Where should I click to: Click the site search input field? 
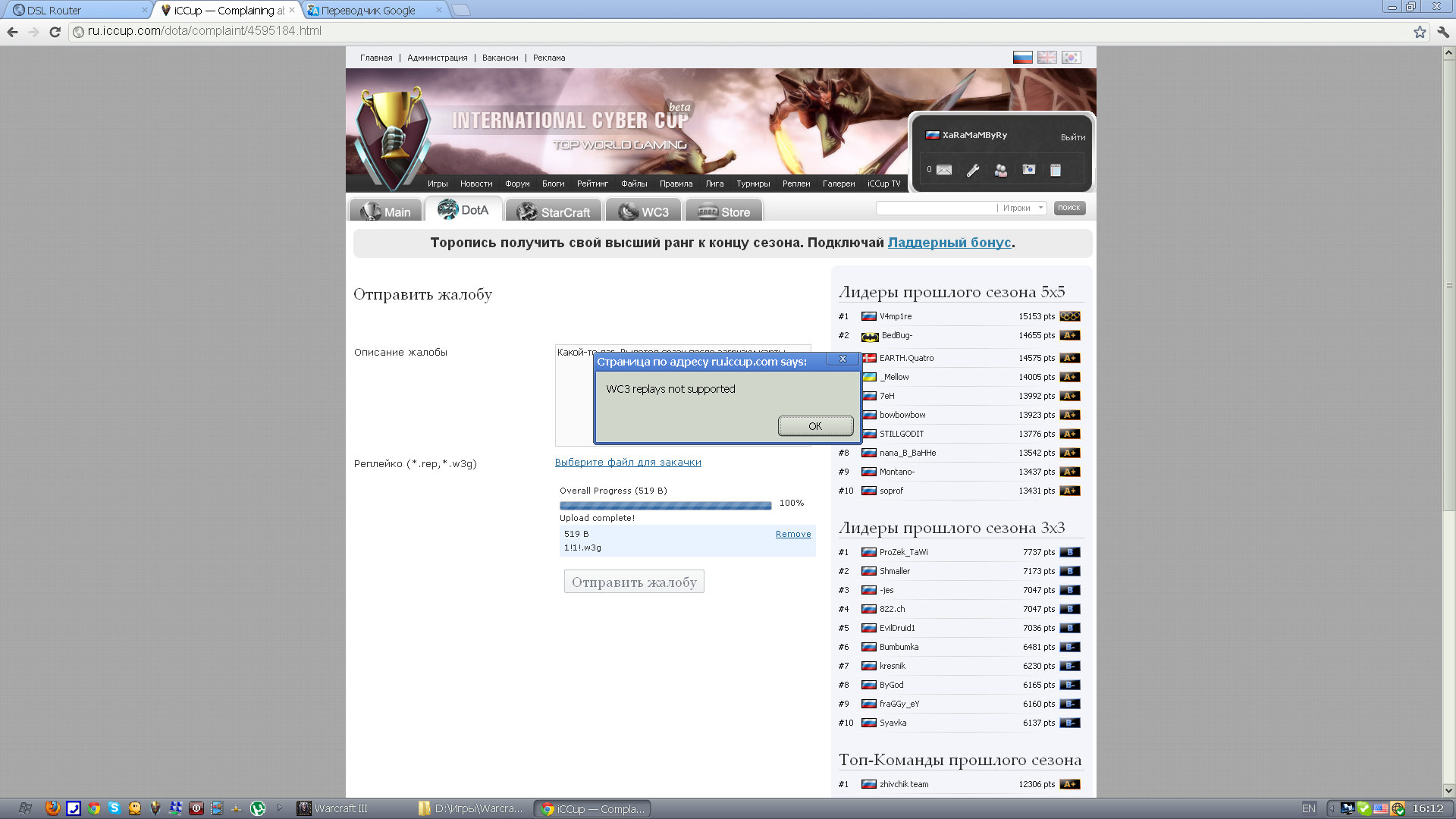coord(936,208)
